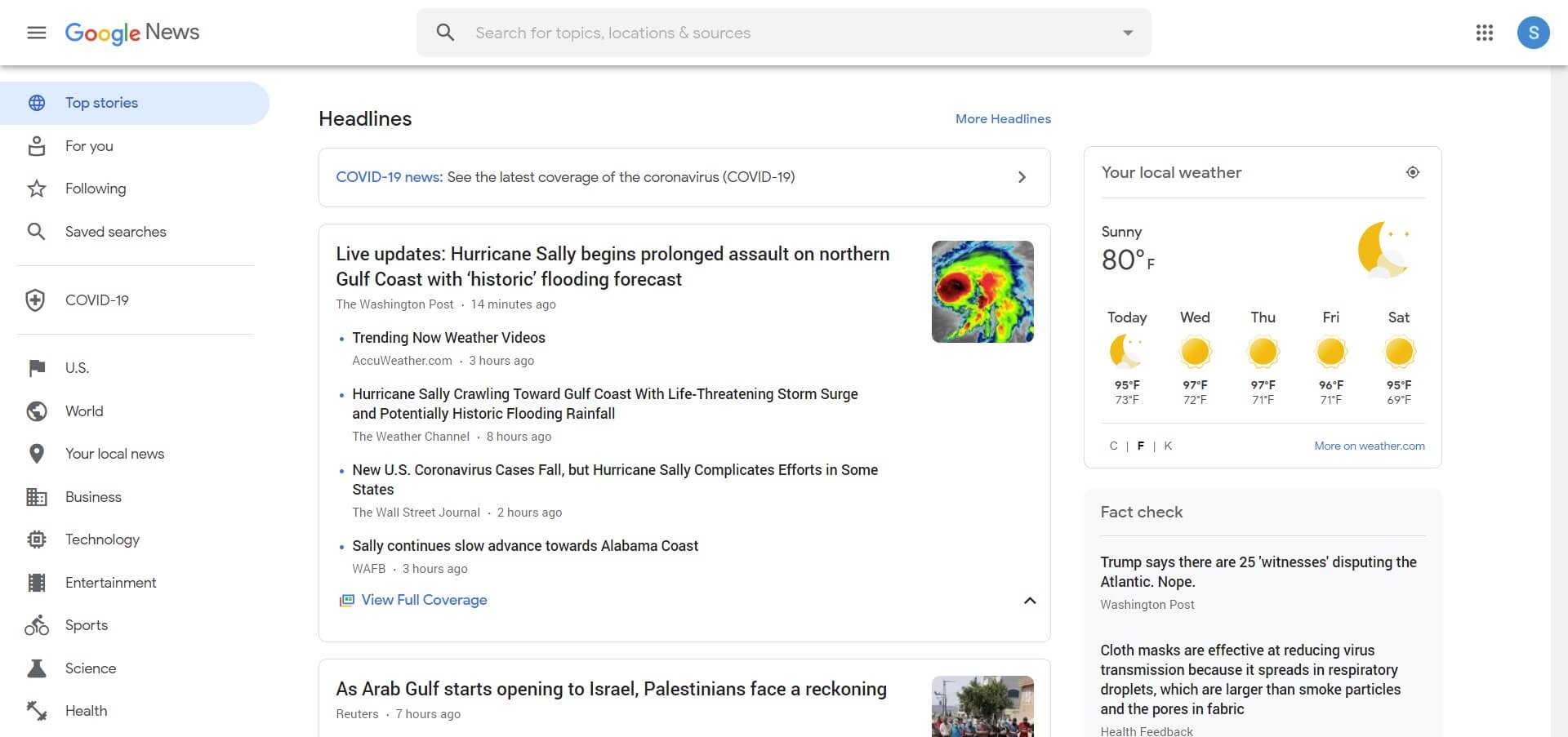This screenshot has height=737, width=1568.
Task: Open the Hurricane Sally live updates headline
Action: (612, 266)
